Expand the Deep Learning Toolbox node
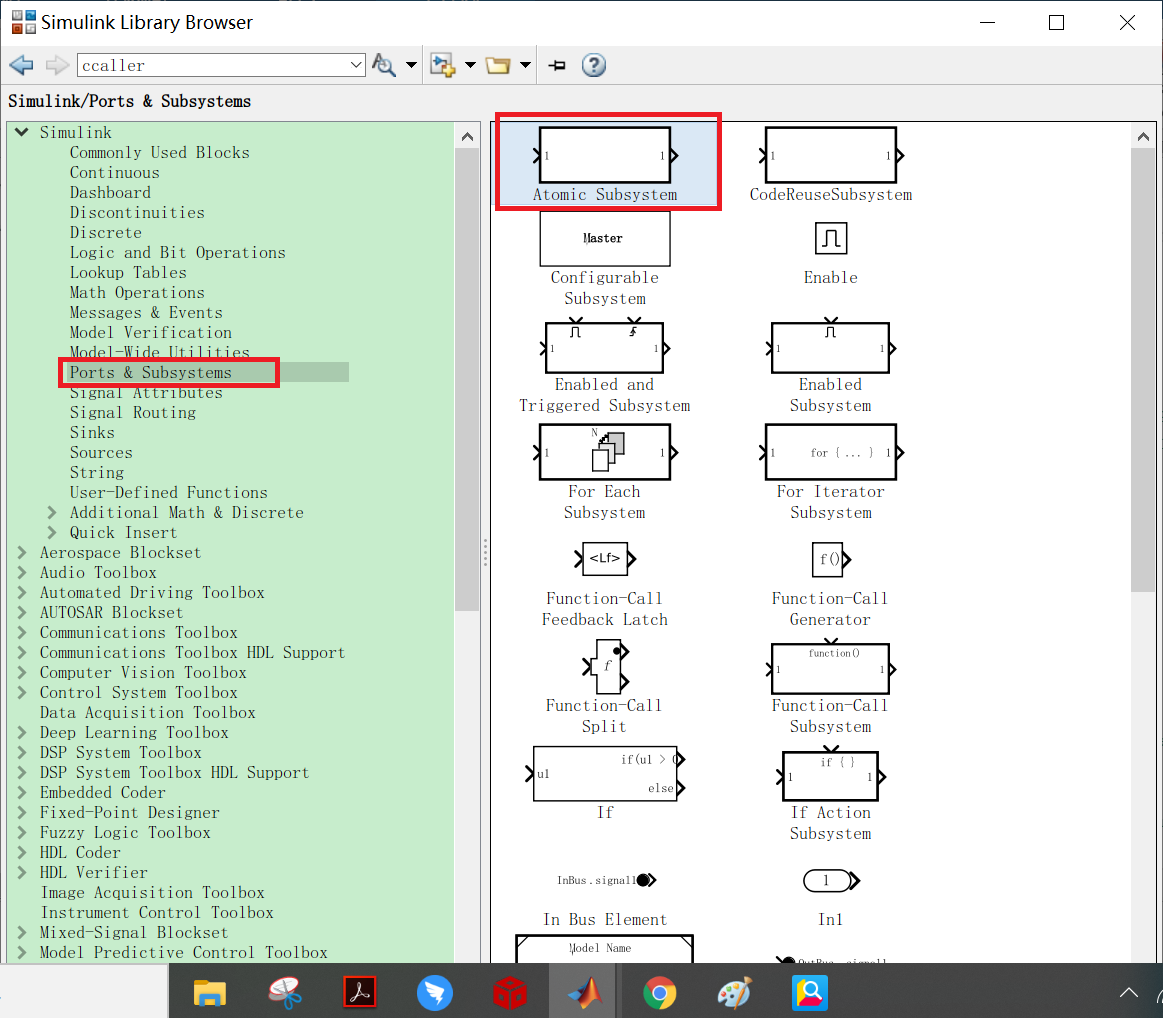The image size is (1163, 1018). (22, 733)
